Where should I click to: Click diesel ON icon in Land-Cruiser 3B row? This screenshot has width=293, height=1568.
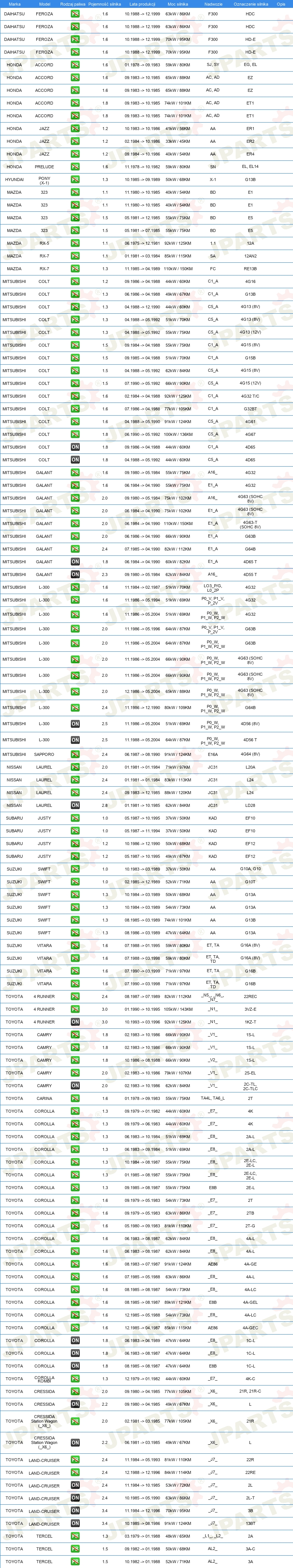tap(75, 1511)
